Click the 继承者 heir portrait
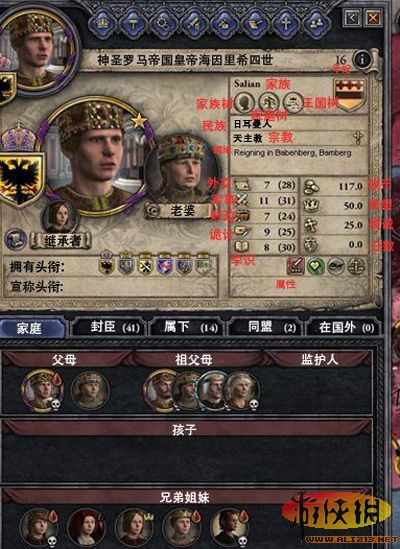Screen dimensions: 400x549 (x=60, y=217)
